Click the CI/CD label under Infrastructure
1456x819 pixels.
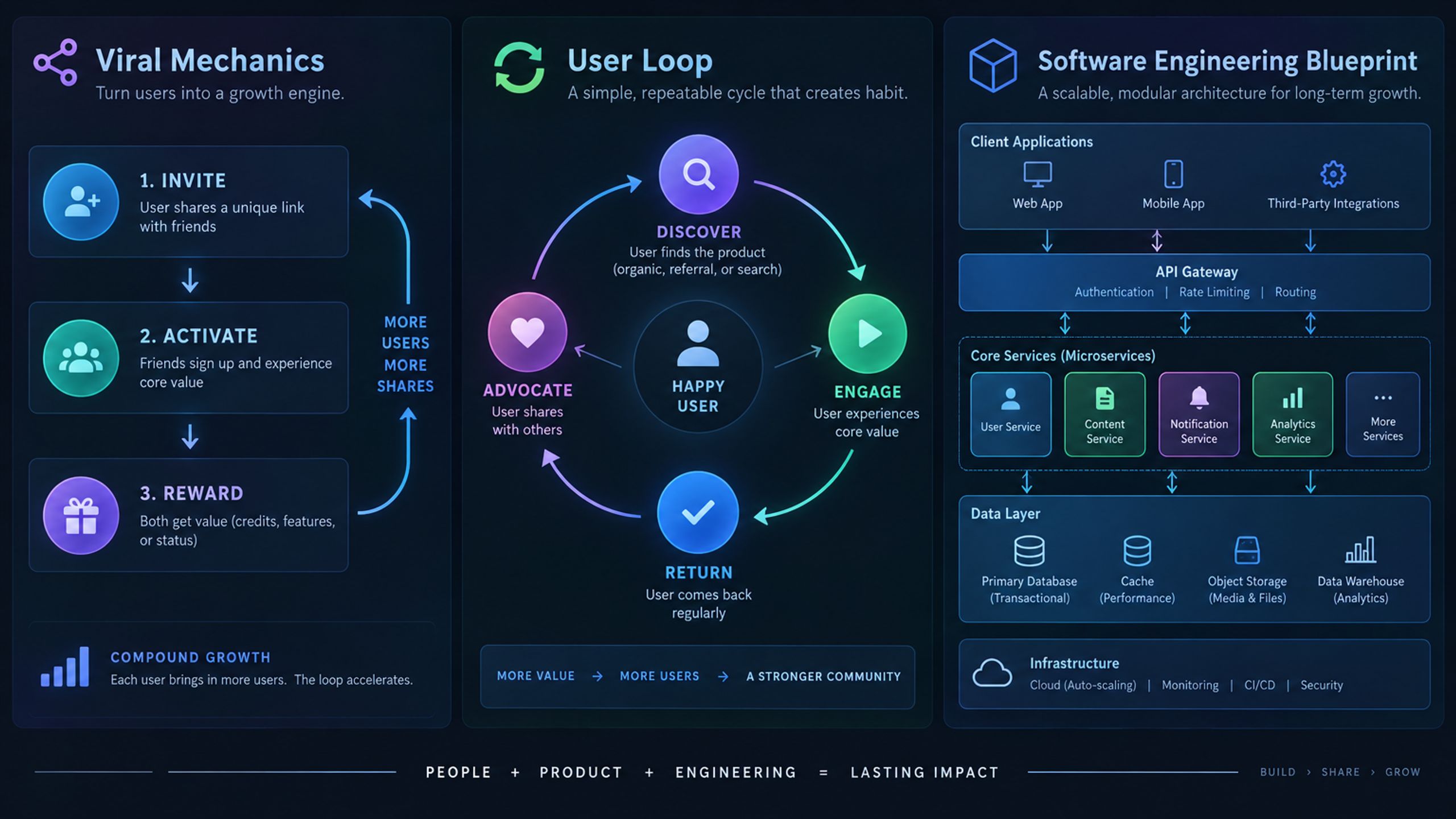(x=1259, y=685)
